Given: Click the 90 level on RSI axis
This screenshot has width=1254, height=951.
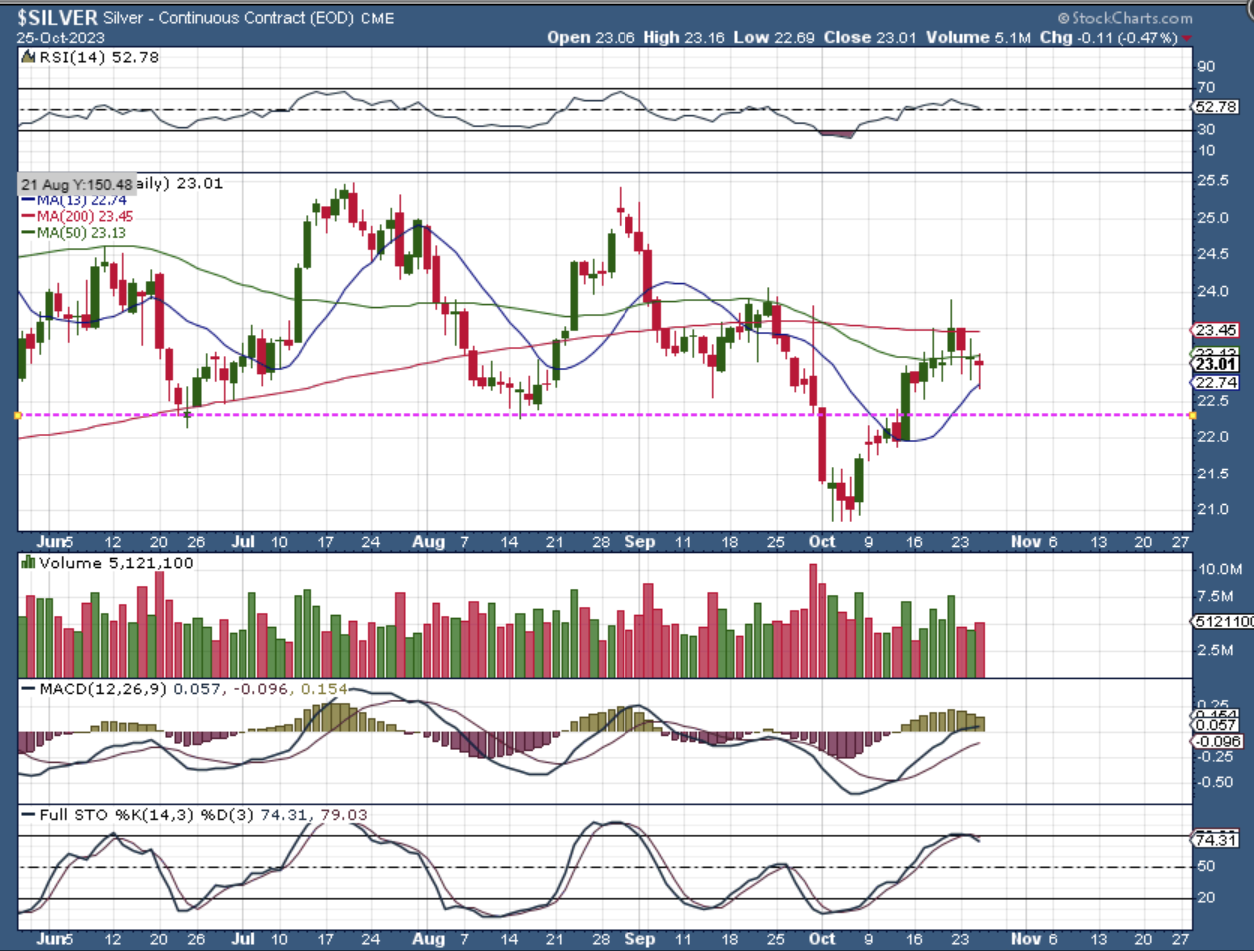Looking at the screenshot, I should click(1207, 67).
